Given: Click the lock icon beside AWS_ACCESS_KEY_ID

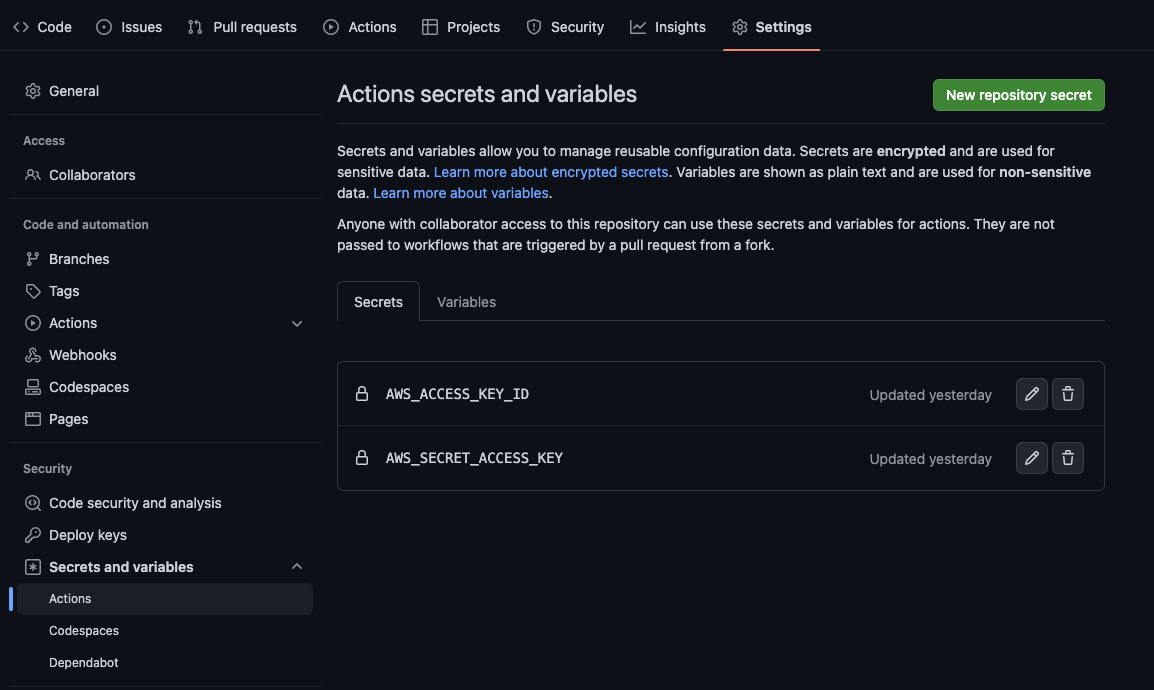Looking at the screenshot, I should [362, 394].
